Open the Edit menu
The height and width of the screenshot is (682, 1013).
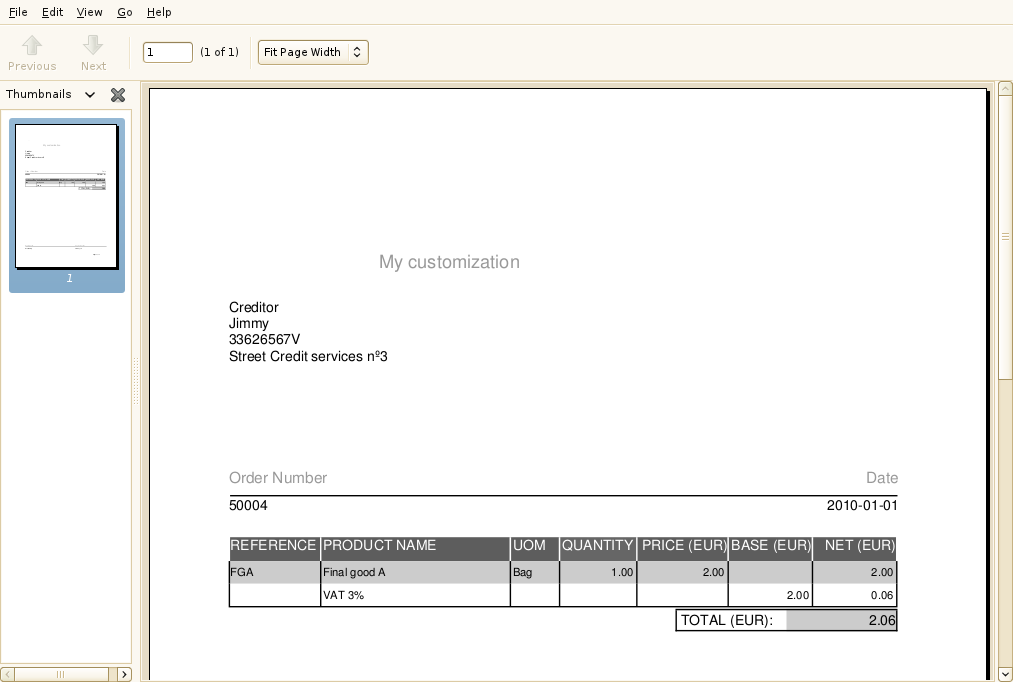click(52, 12)
